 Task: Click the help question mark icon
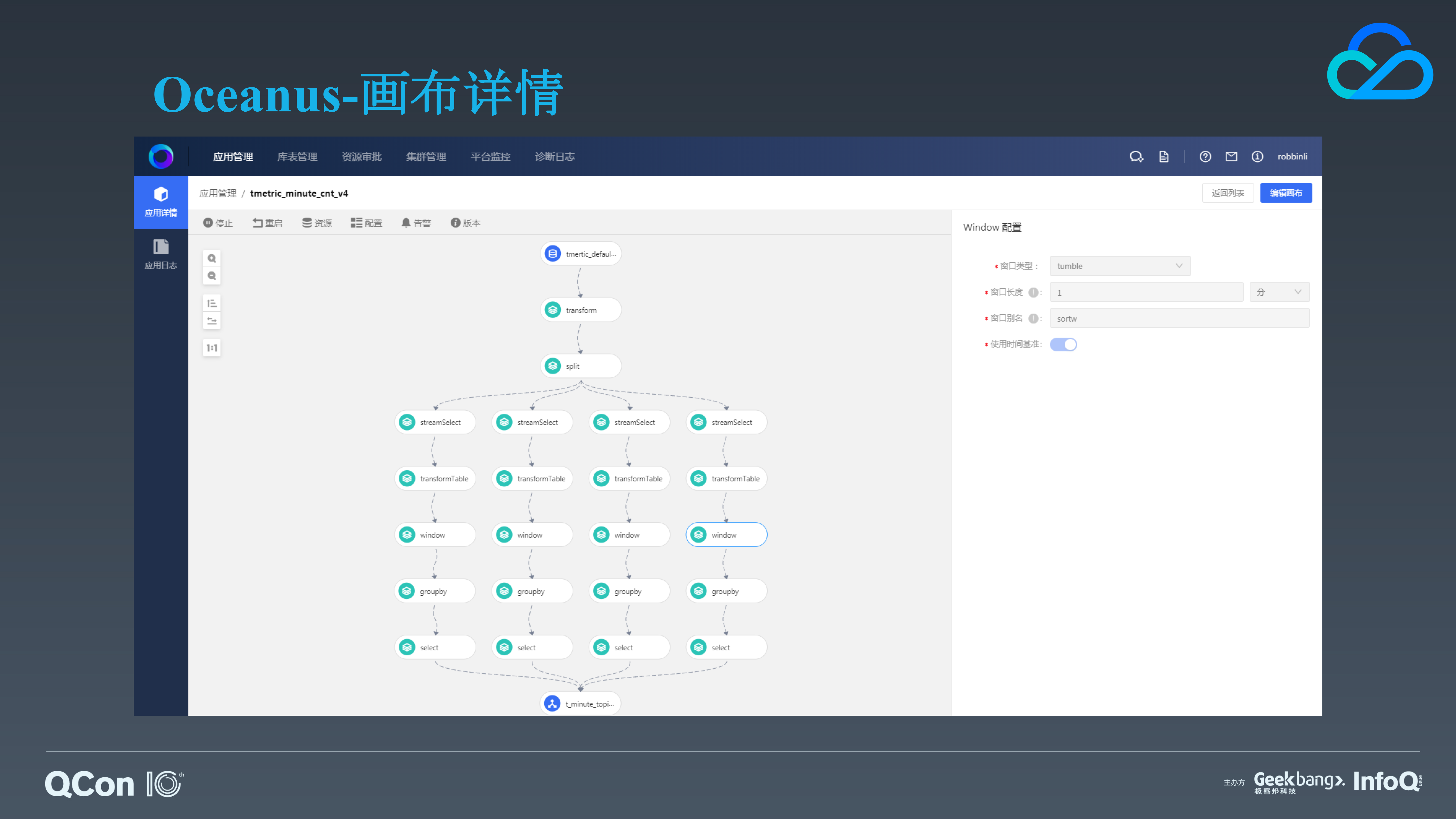click(1205, 156)
